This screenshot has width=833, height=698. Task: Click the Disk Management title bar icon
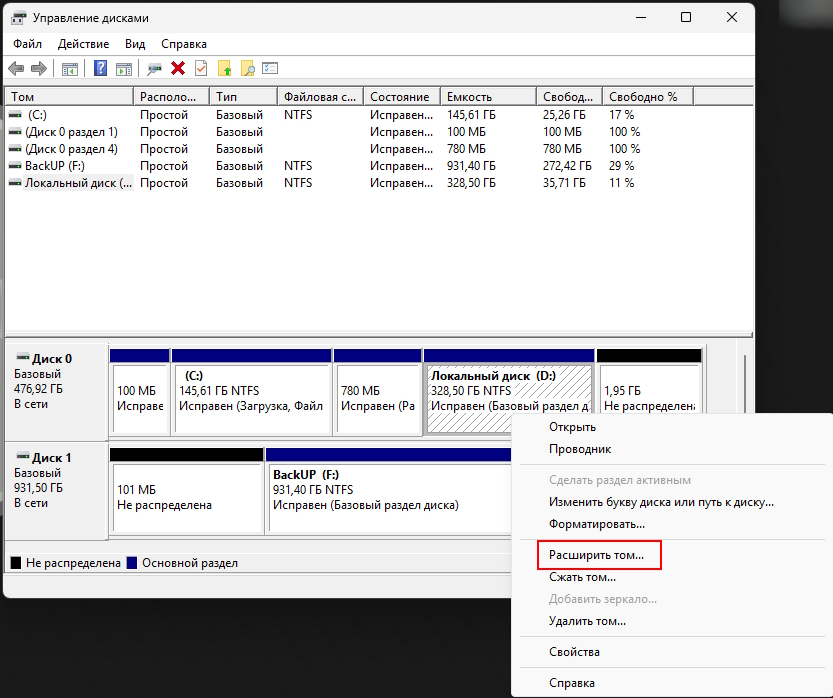tap(19, 18)
